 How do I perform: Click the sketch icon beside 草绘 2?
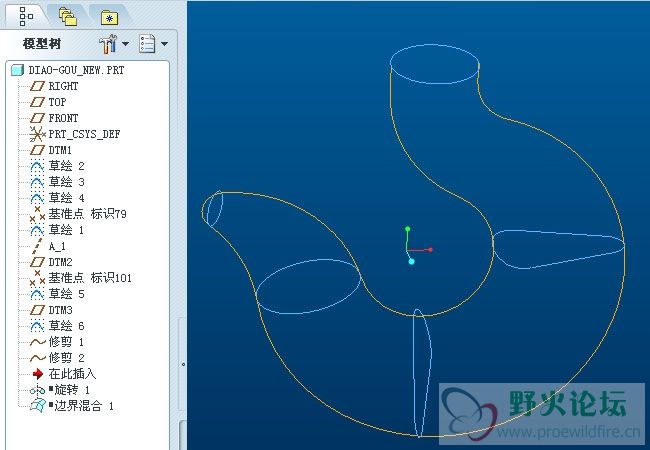point(37,166)
